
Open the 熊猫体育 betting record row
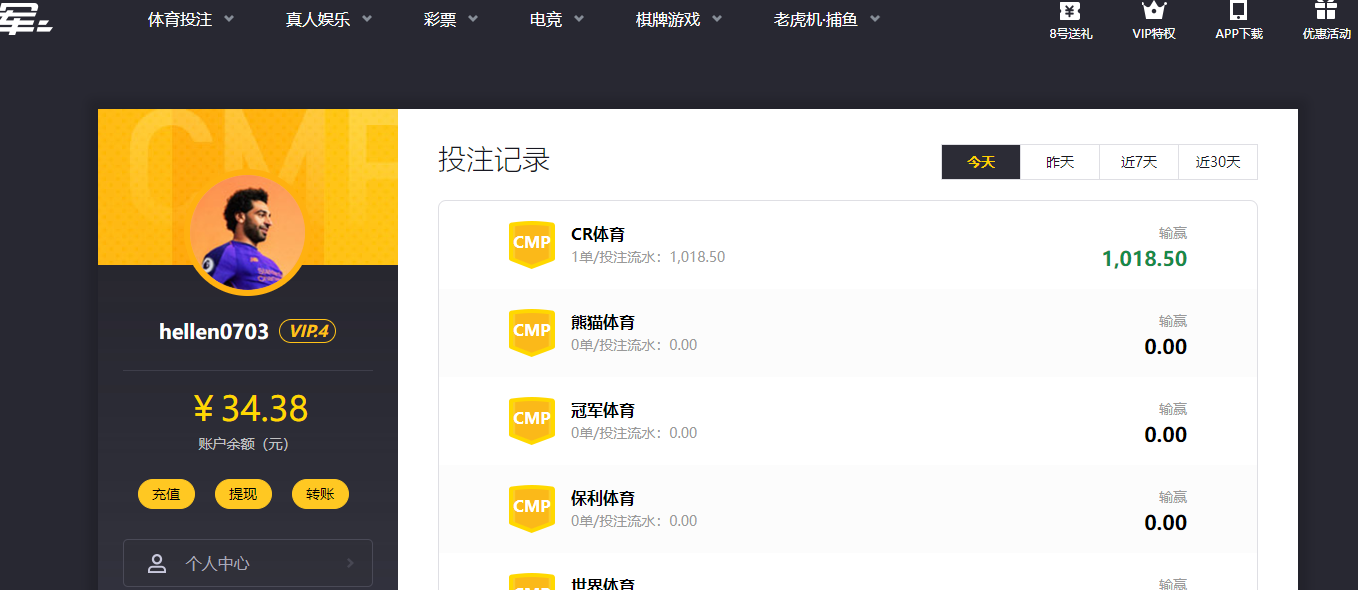coord(848,334)
